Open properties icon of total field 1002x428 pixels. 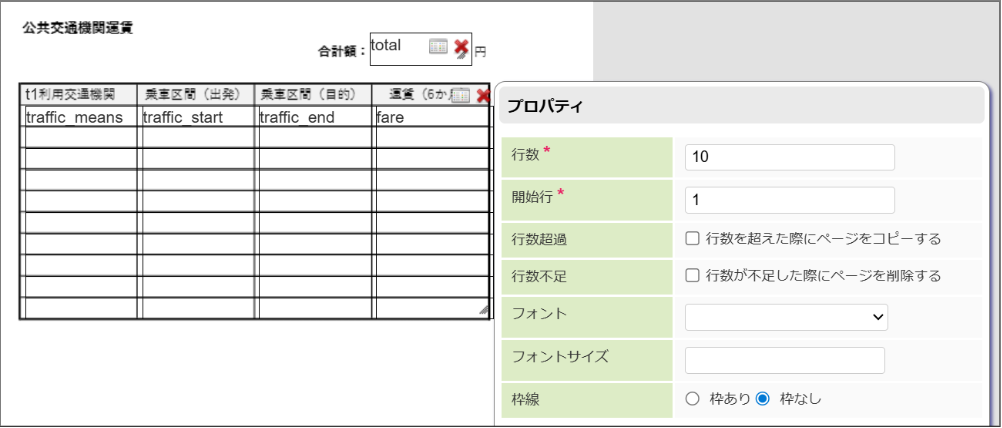click(x=438, y=46)
